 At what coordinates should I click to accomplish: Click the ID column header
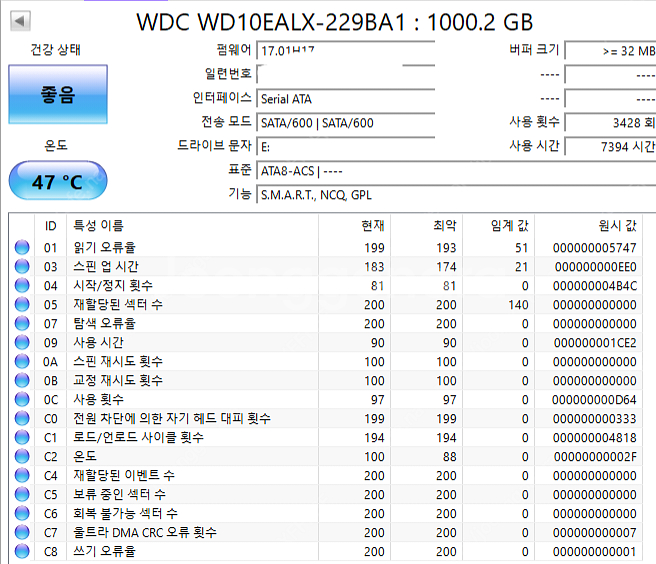51,226
